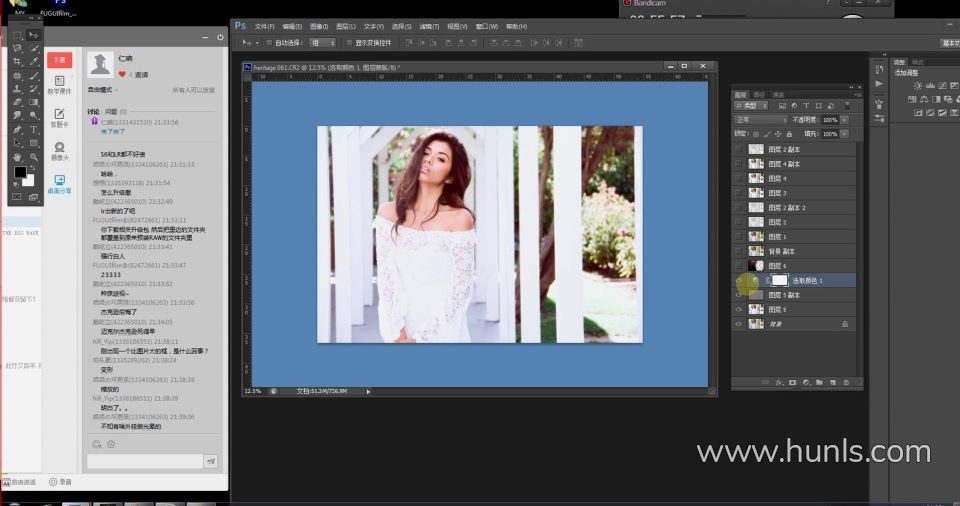Viewport: 960px width, 506px height.
Task: Click the foreground color swatch
Action: tap(20, 172)
